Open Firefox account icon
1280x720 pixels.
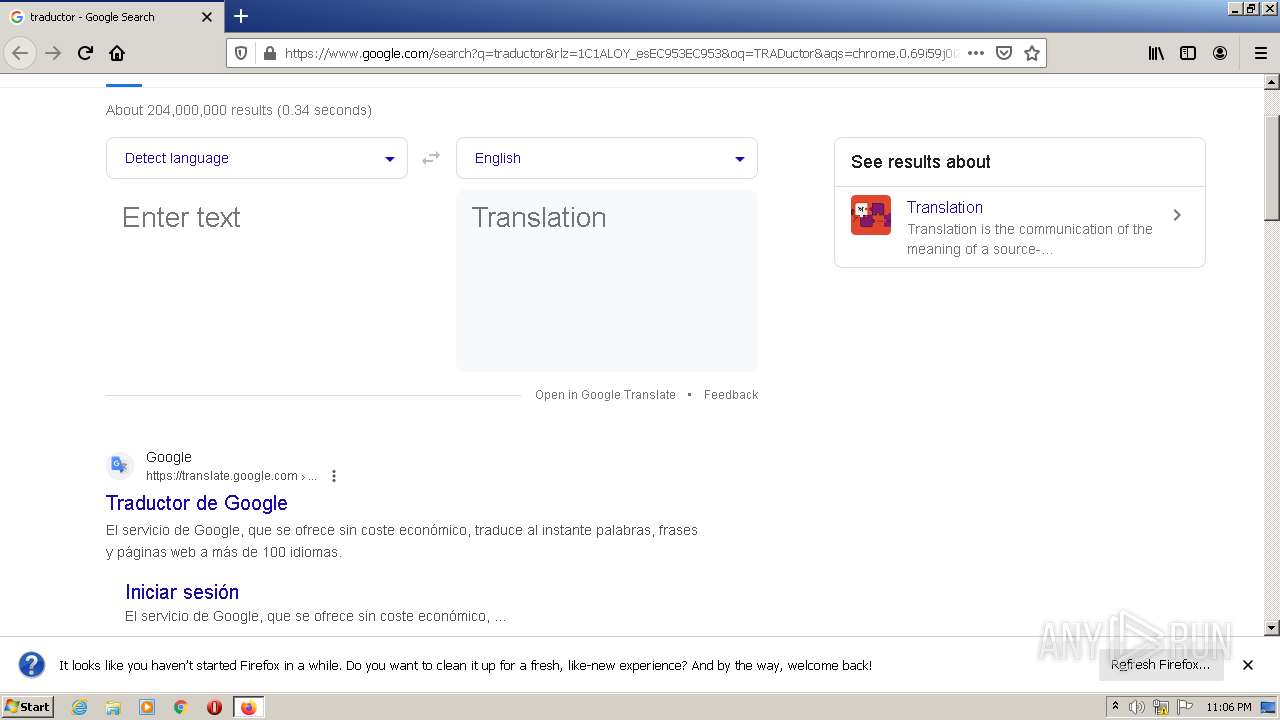tap(1220, 53)
